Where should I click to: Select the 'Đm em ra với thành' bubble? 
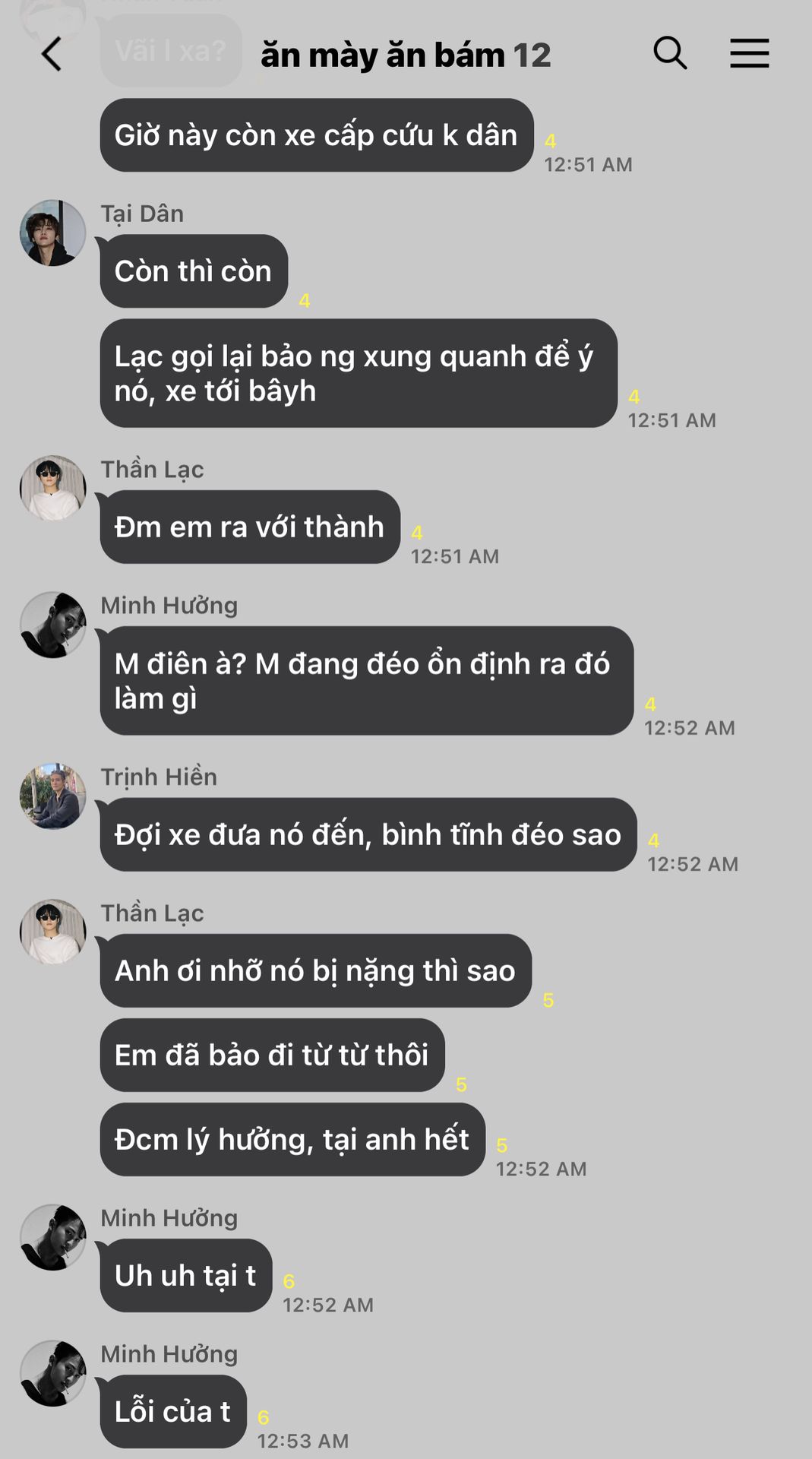point(250,527)
